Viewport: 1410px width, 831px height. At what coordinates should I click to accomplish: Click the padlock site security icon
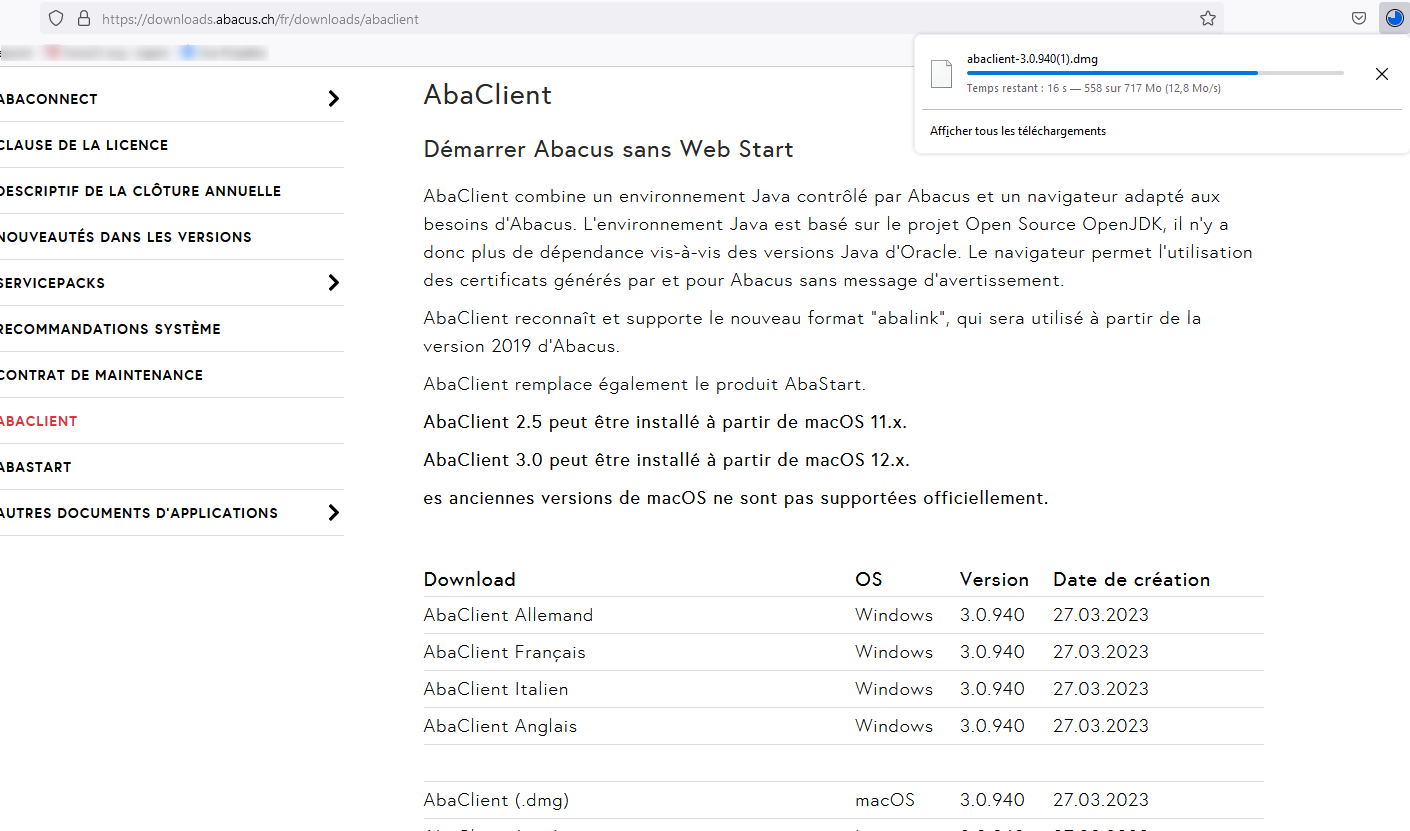[x=83, y=18]
